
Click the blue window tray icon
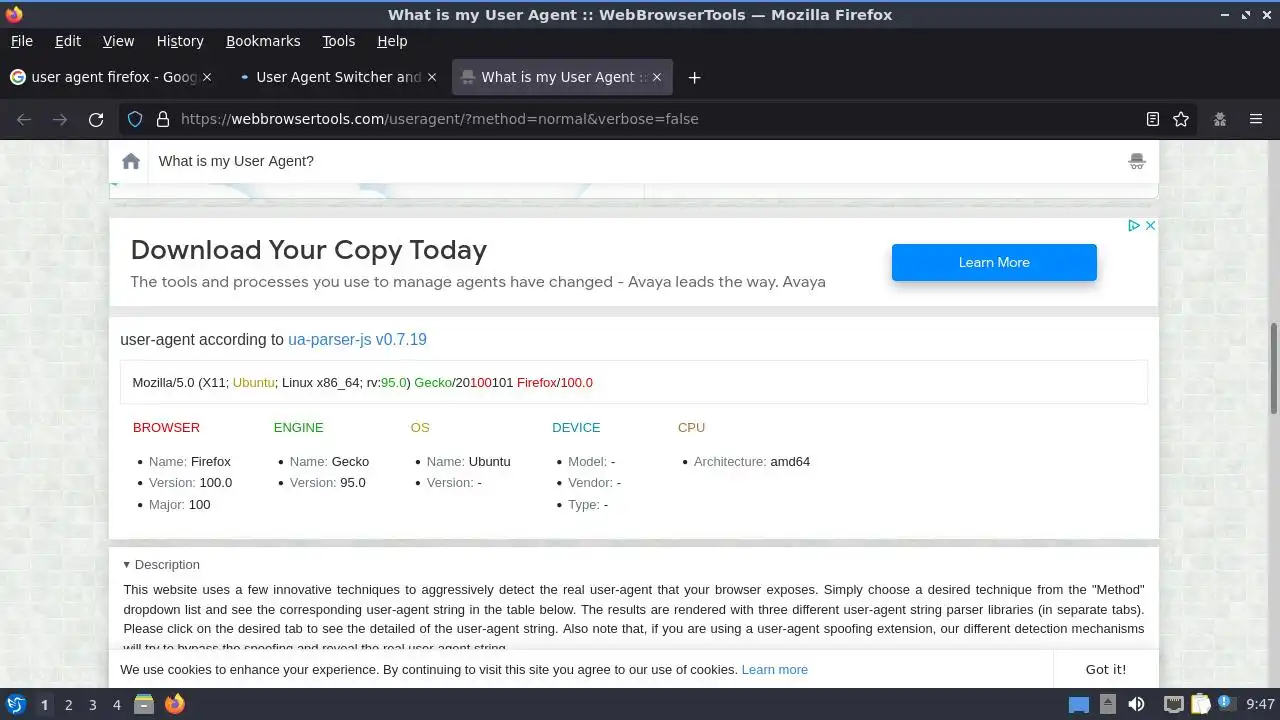(1079, 704)
